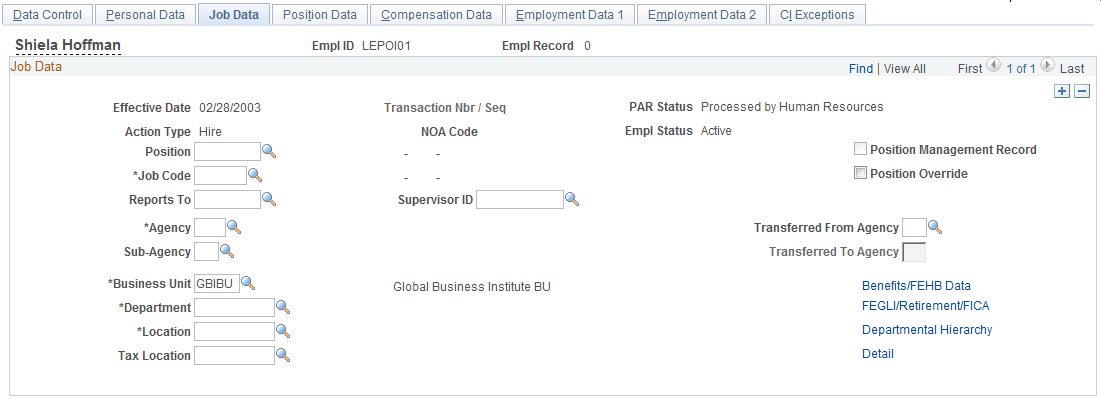Open the Job Code lookup icon
Screen dimensions: 1101x399
pyautogui.click(x=256, y=174)
